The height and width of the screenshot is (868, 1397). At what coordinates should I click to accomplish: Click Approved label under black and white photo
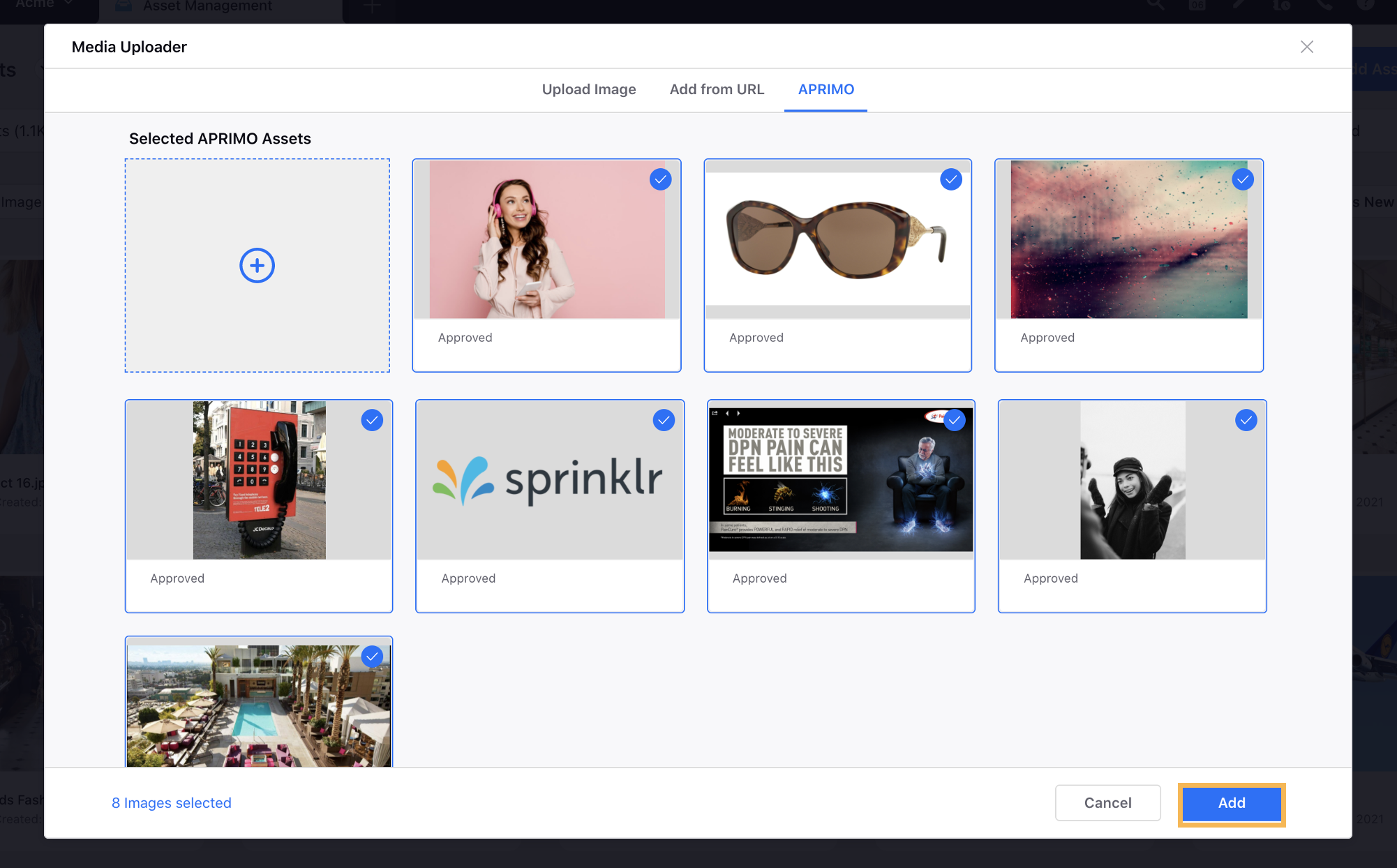pyautogui.click(x=1051, y=578)
